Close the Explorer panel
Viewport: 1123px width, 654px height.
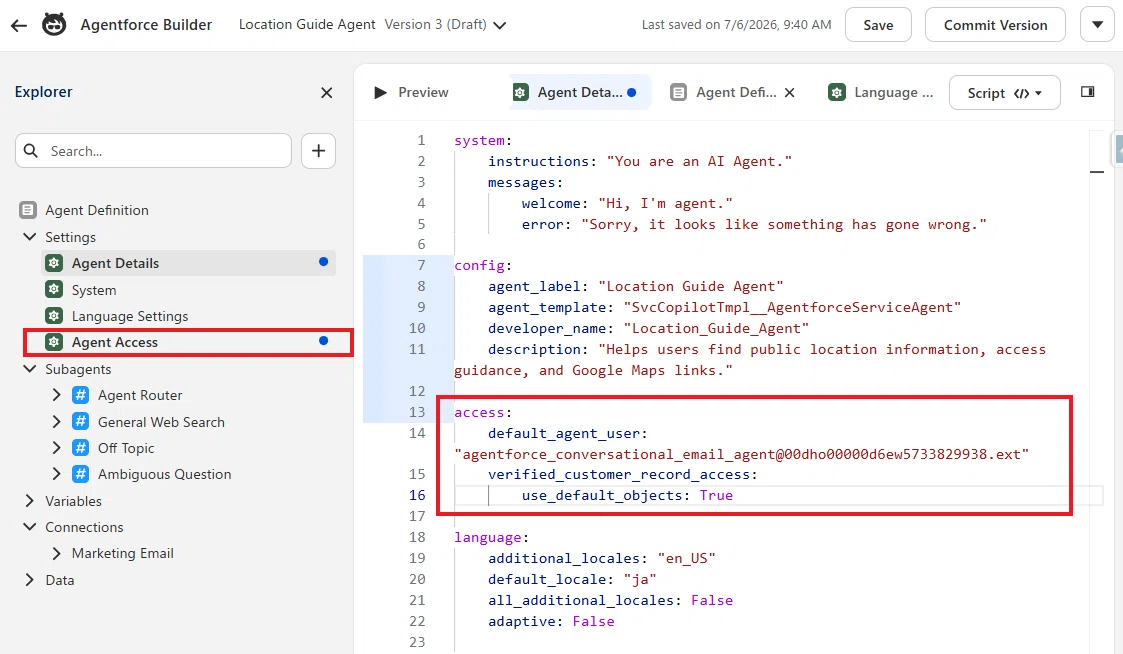click(327, 92)
